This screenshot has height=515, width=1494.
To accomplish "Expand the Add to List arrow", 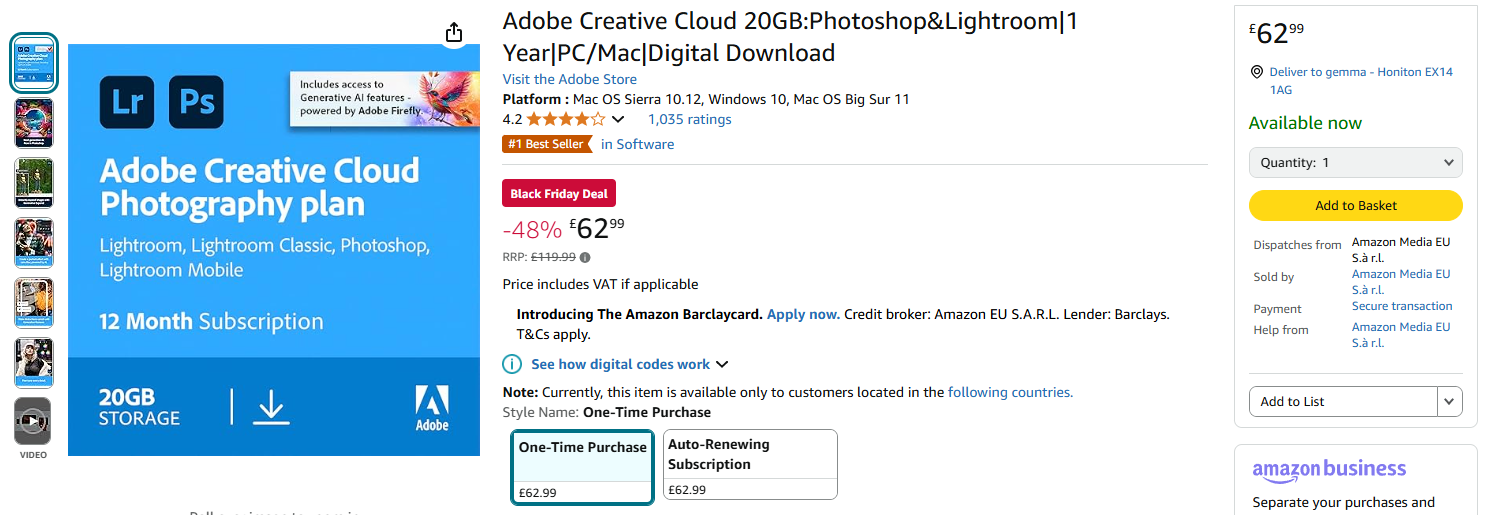I will click(1449, 401).
